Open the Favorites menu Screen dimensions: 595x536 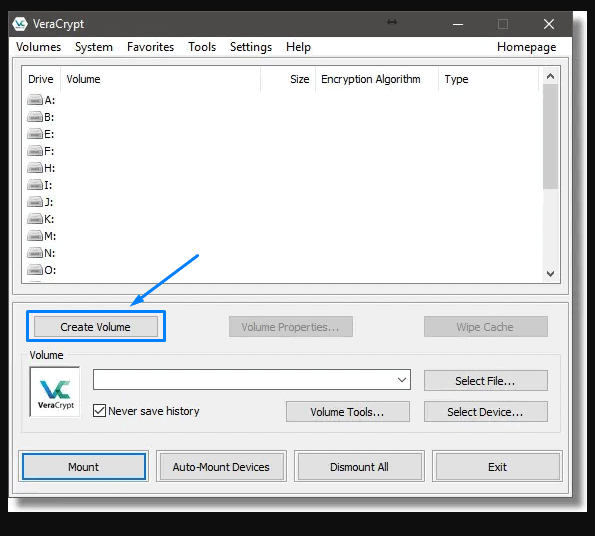[x=150, y=47]
